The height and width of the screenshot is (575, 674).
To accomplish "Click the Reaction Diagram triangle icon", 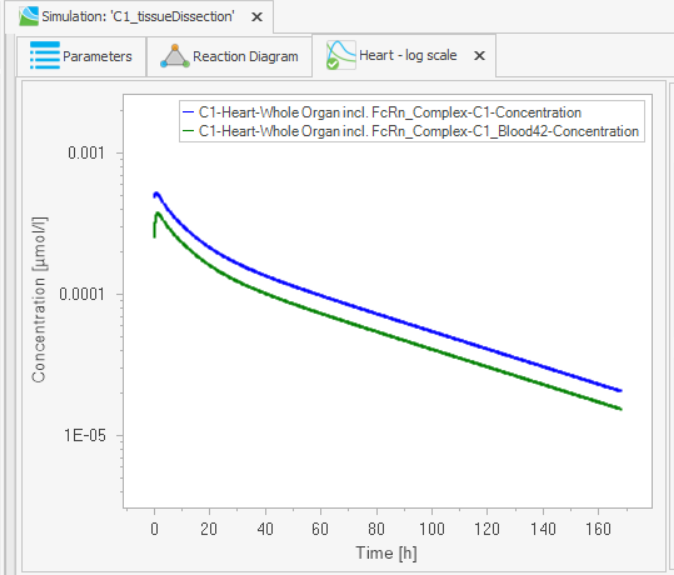I will click(x=175, y=56).
